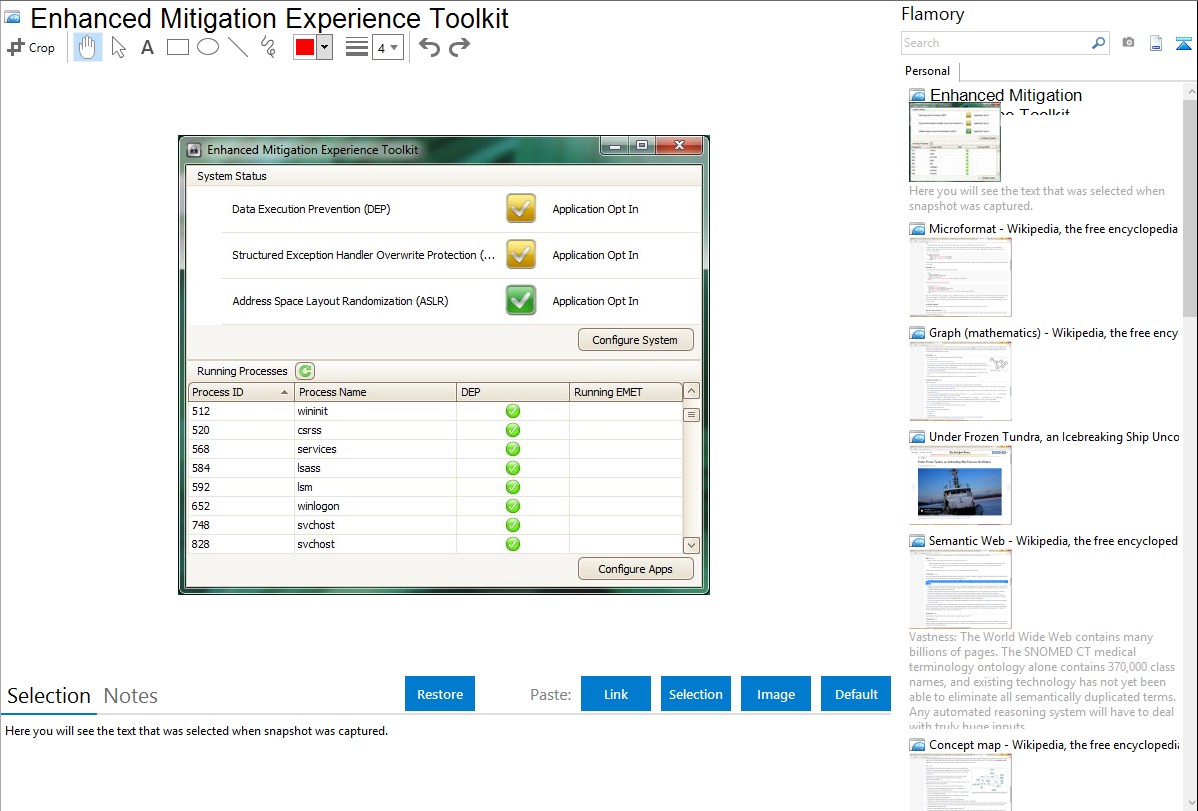Open the Semantic Web snapshot thumbnail
The height and width of the screenshot is (811, 1198).
[960, 589]
